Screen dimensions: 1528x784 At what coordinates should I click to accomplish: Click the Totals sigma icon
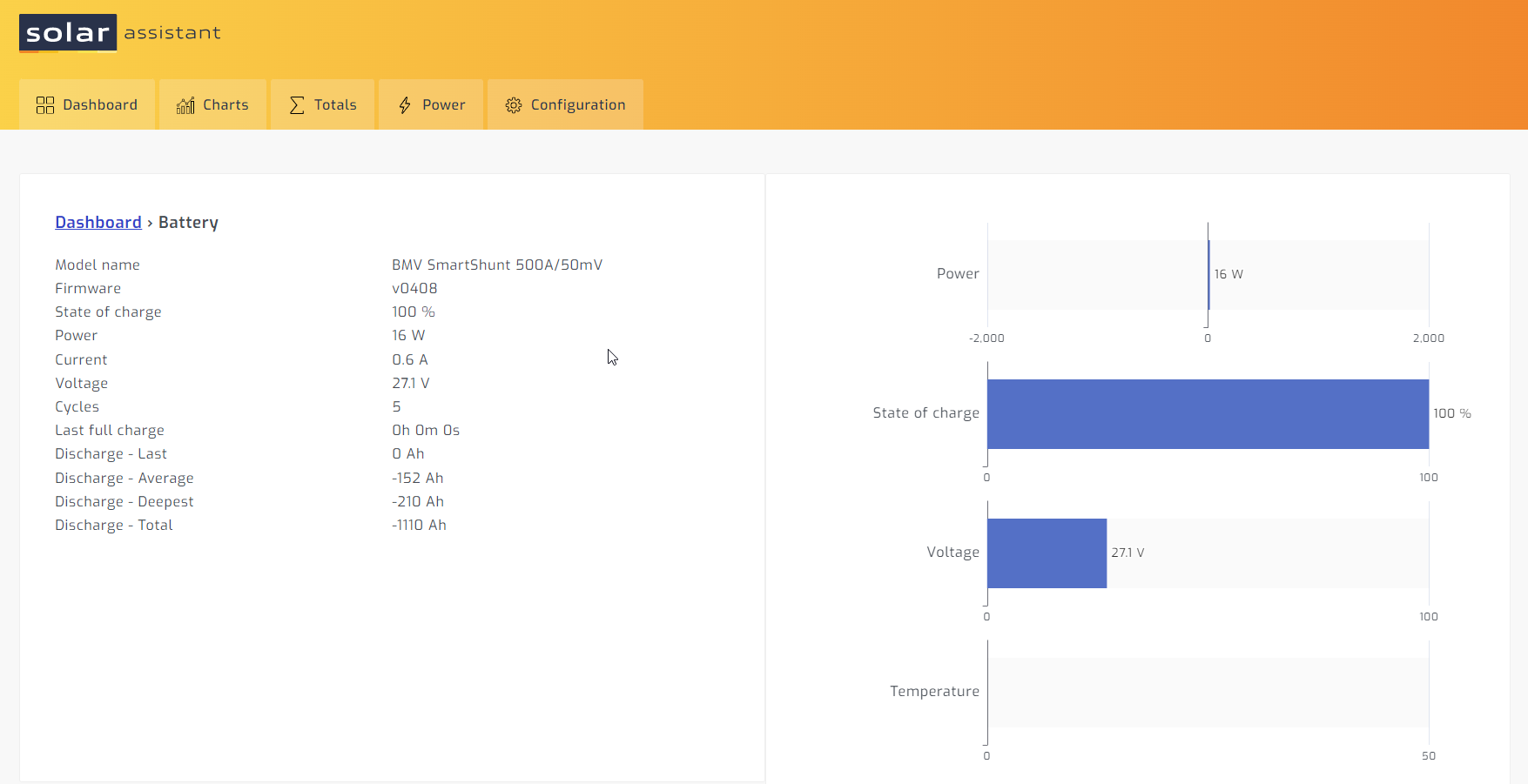click(297, 105)
